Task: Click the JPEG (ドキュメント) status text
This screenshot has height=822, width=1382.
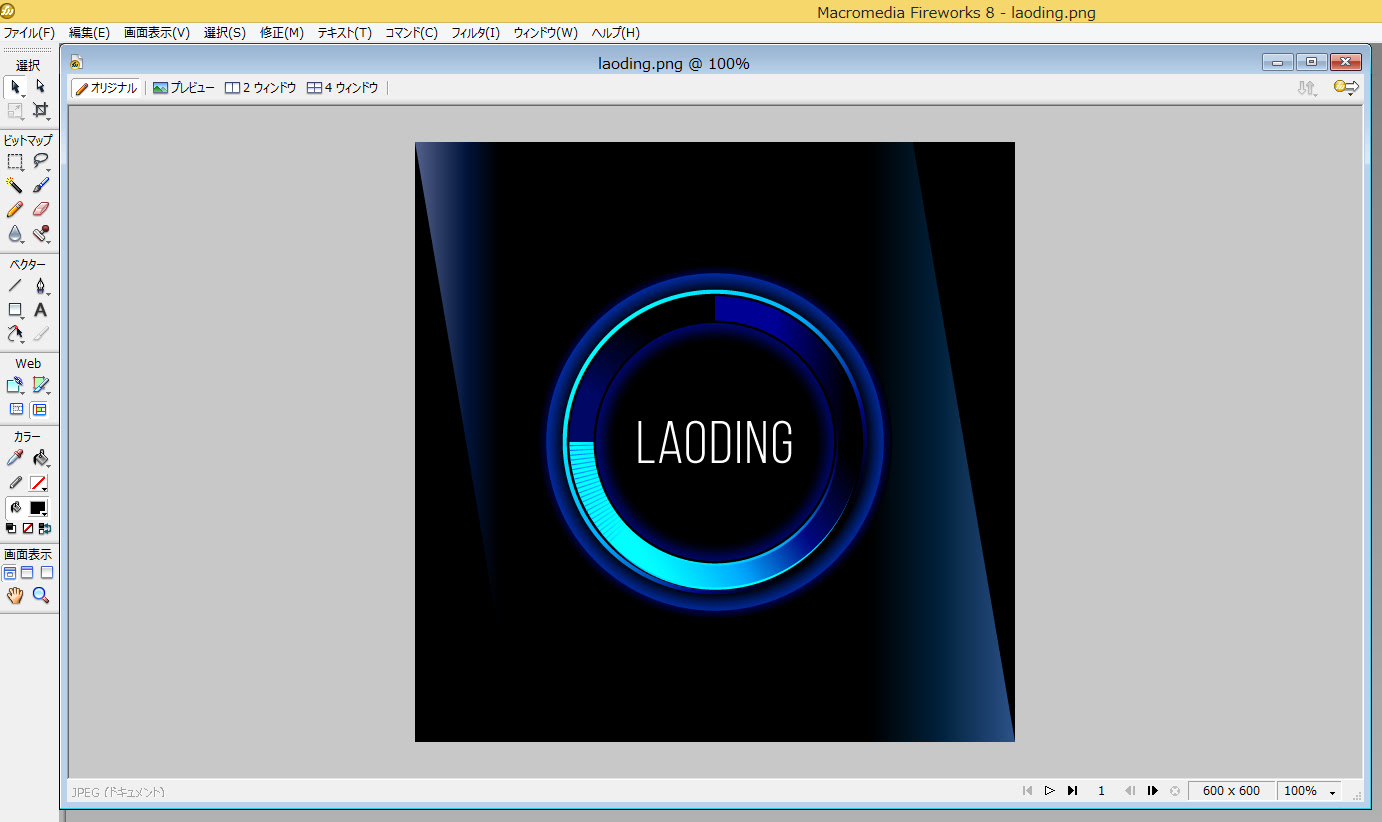Action: point(118,792)
